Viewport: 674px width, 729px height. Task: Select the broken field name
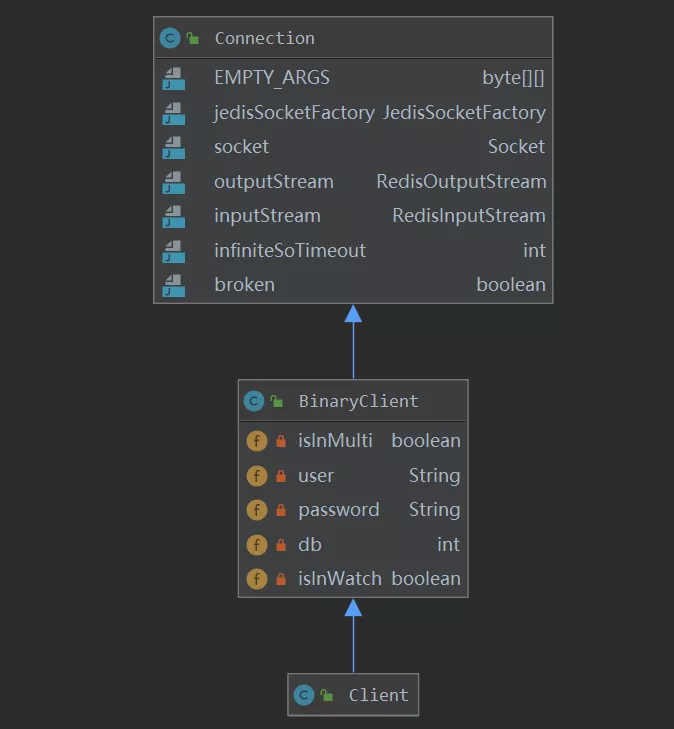[x=244, y=285]
